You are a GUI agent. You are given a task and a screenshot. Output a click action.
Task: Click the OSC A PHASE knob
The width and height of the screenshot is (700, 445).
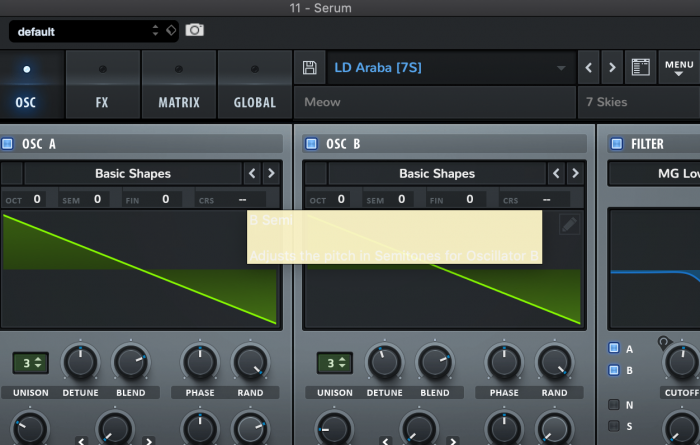point(200,362)
